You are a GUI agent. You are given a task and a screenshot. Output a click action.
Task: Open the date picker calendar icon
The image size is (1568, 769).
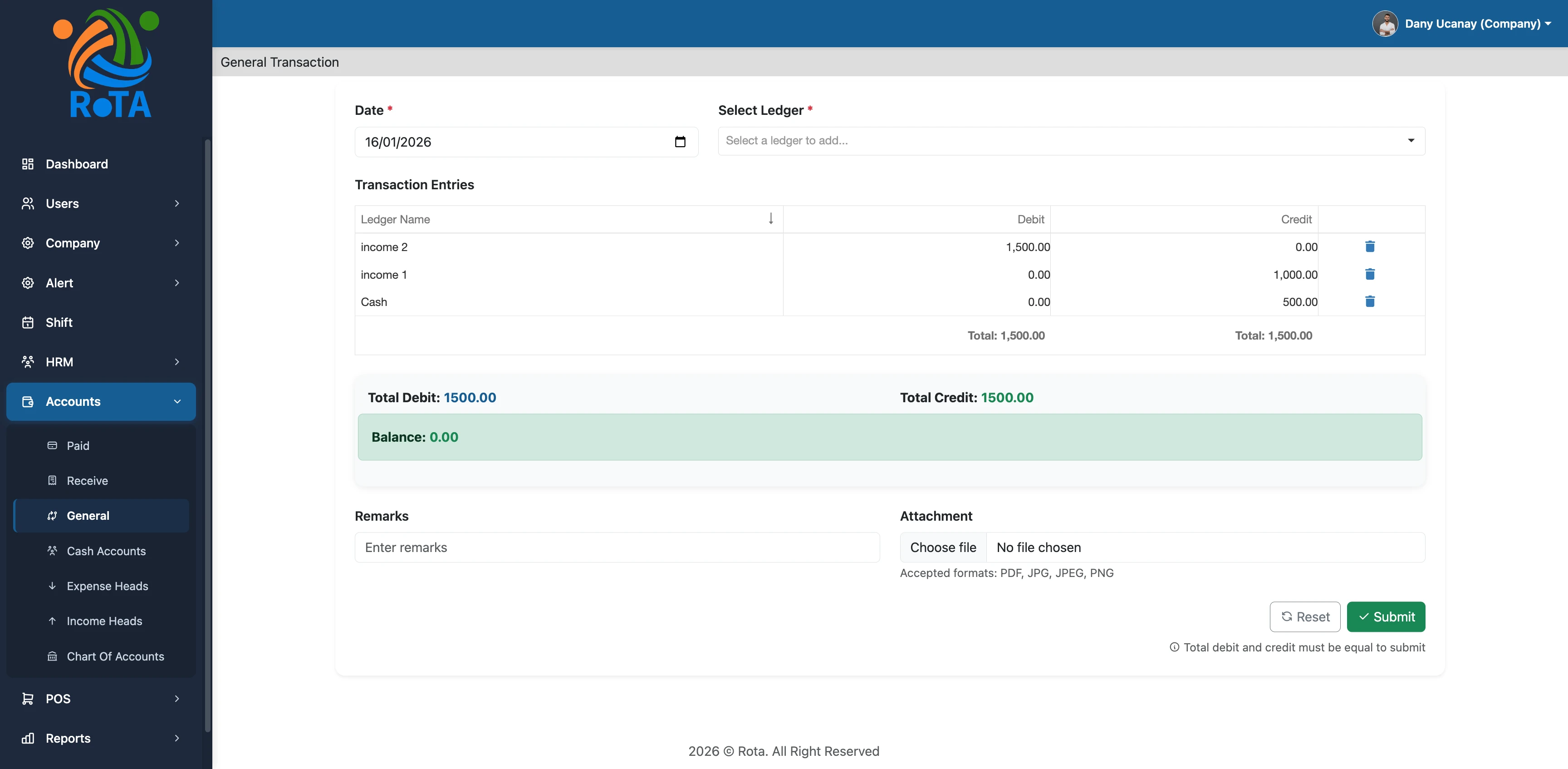[680, 142]
